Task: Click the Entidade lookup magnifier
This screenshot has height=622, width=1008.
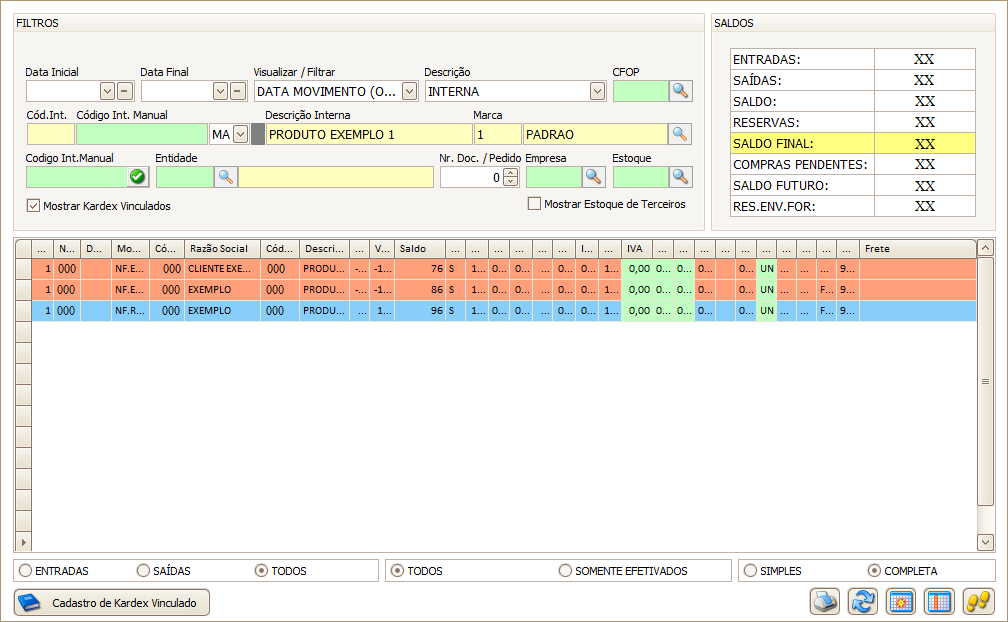Action: 226,177
